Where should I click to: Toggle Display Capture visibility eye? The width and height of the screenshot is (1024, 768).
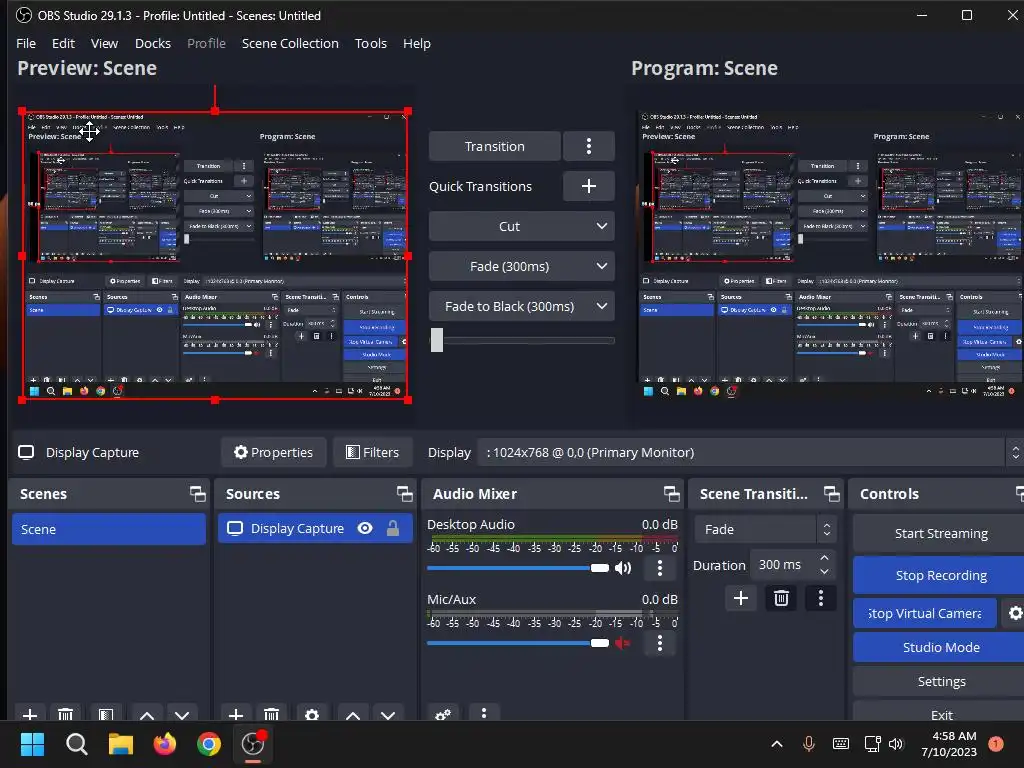click(x=365, y=528)
